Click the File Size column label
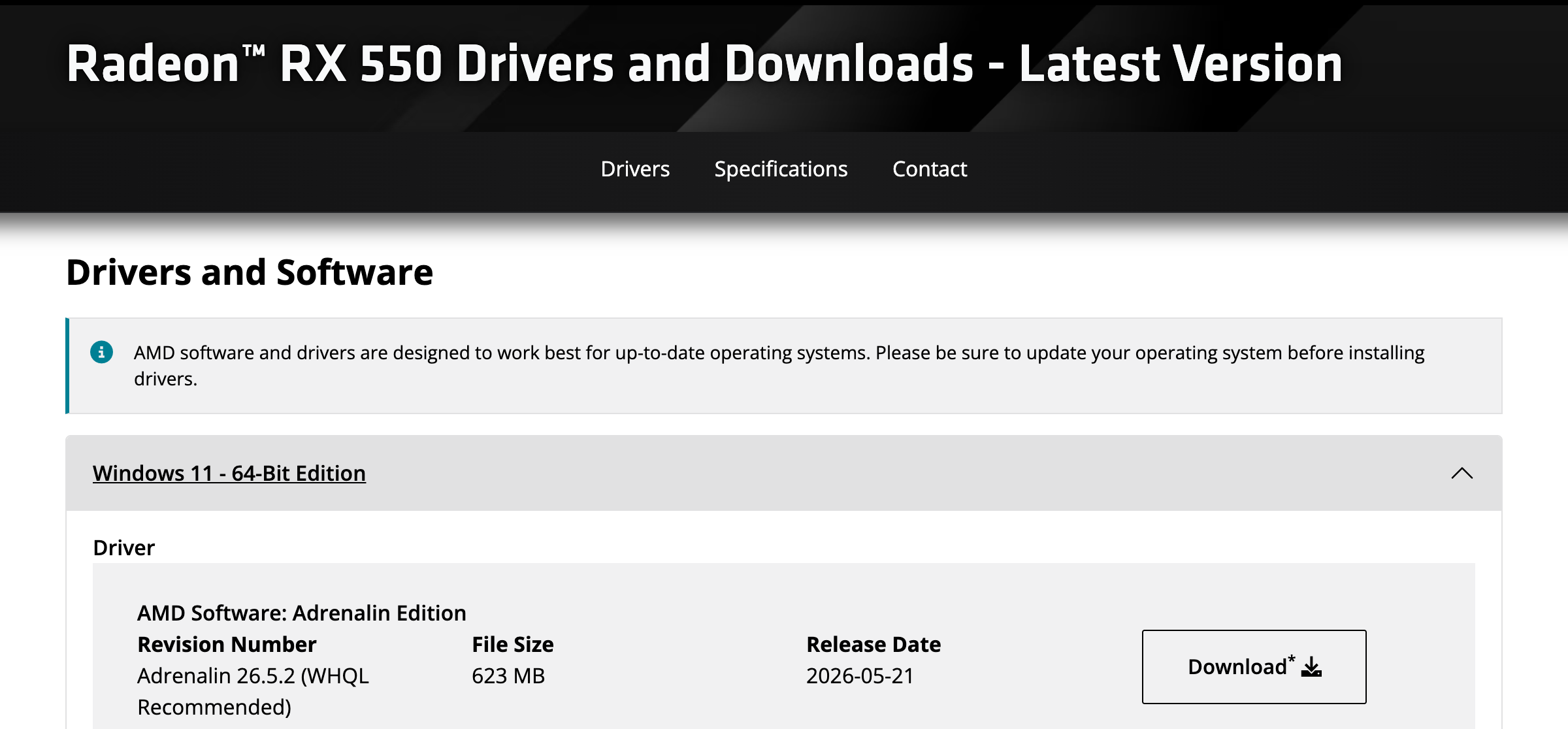This screenshot has height=729, width=1568. [513, 644]
